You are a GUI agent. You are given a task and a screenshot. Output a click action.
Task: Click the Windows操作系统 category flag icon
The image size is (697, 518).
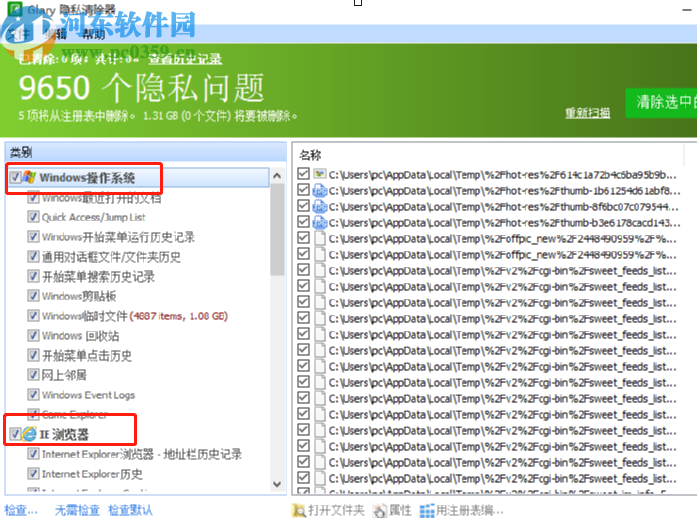tap(29, 177)
